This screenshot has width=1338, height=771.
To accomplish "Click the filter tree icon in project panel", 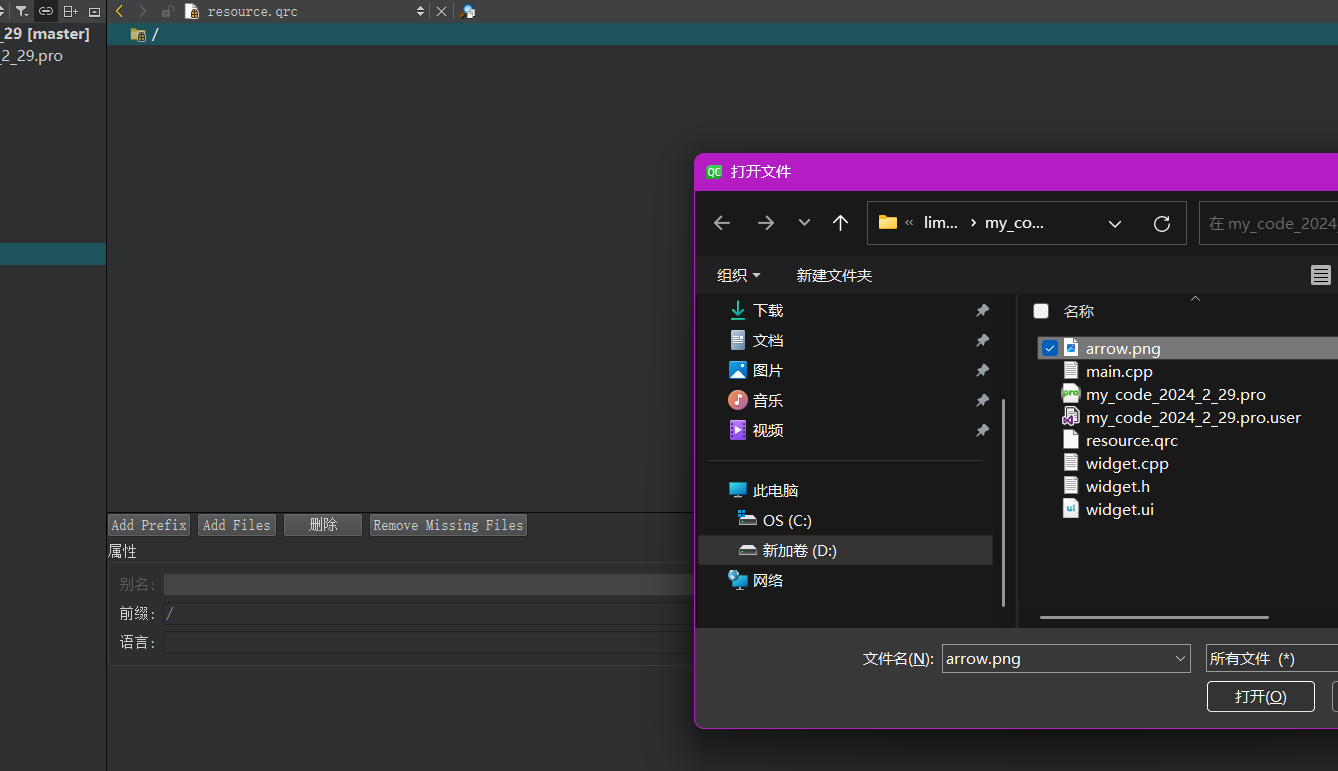I will click(21, 11).
